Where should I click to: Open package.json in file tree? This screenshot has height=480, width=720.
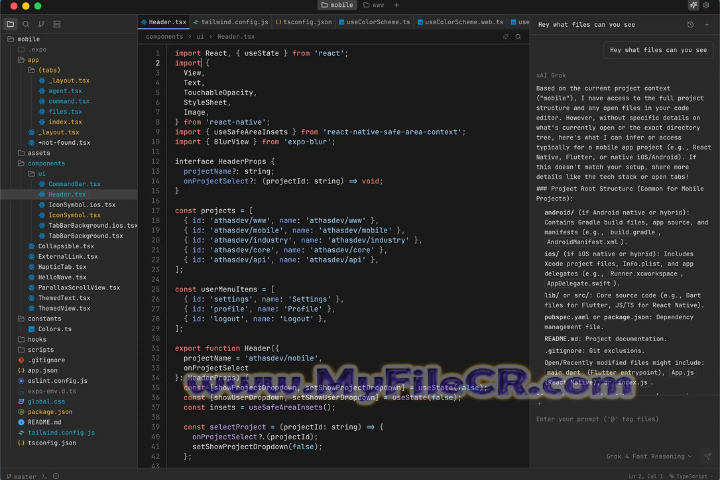coord(45,412)
